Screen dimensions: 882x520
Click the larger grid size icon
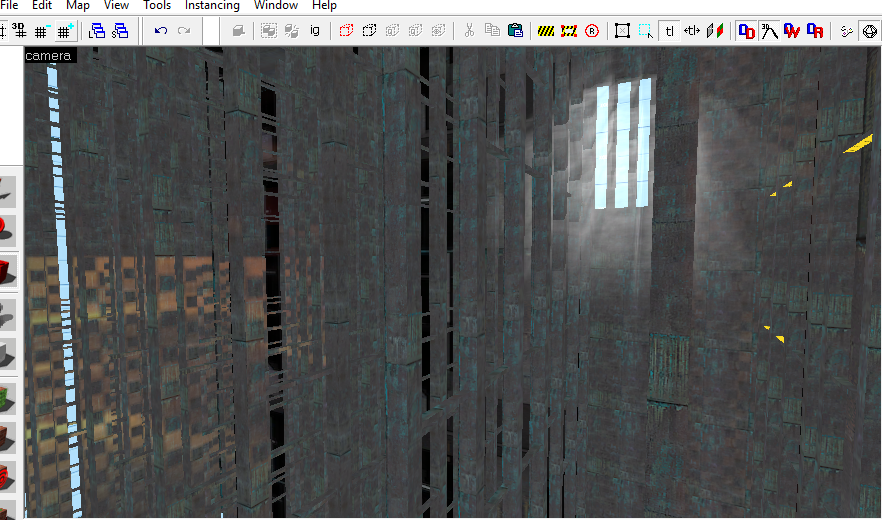[65, 30]
